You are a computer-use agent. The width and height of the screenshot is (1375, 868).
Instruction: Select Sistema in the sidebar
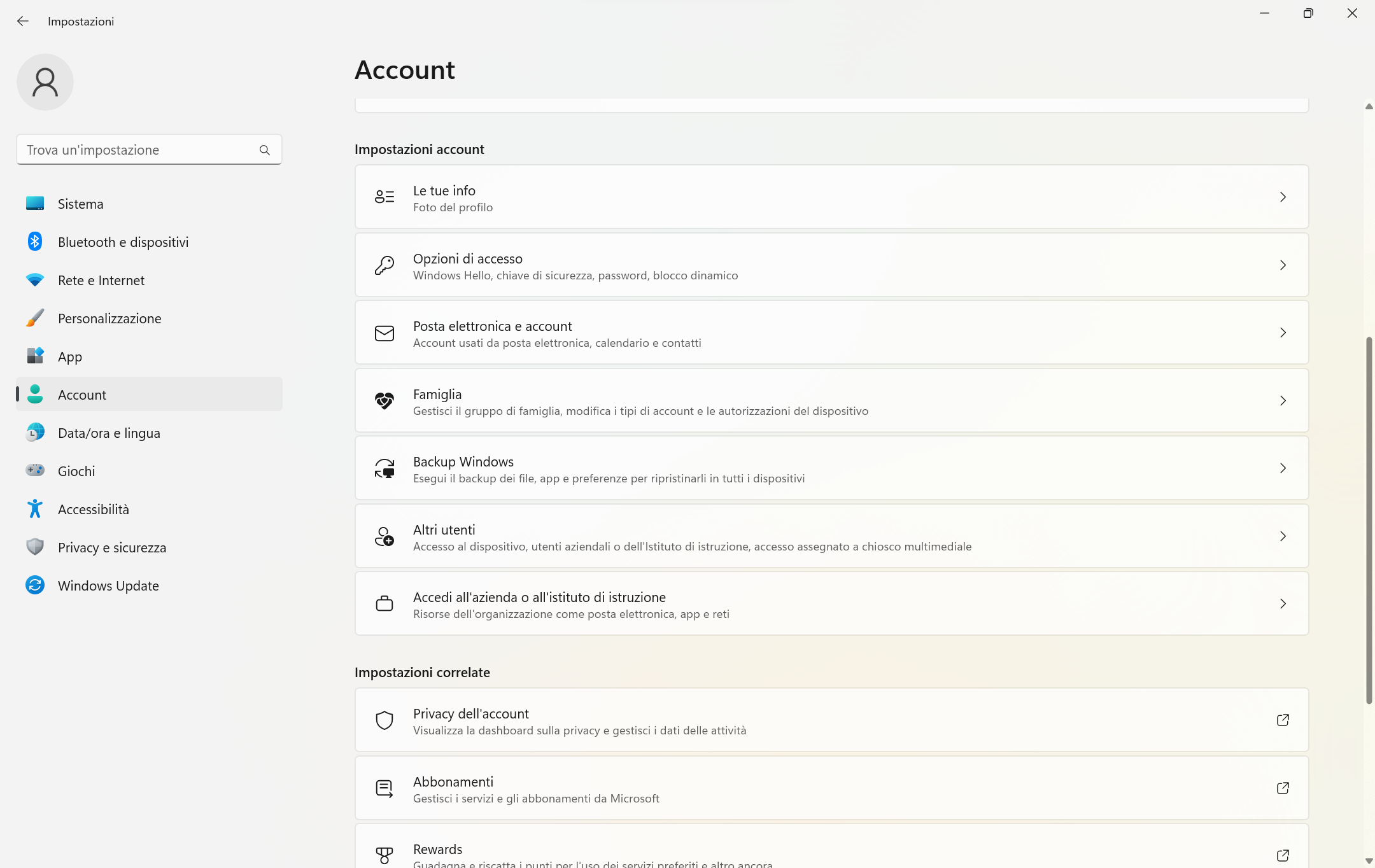coord(81,204)
